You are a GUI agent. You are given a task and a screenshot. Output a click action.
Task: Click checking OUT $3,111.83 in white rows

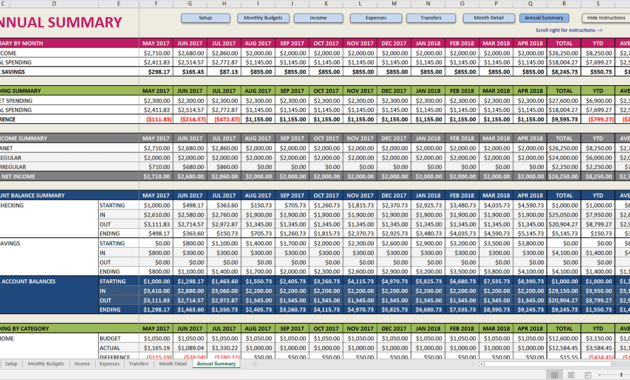coord(156,224)
